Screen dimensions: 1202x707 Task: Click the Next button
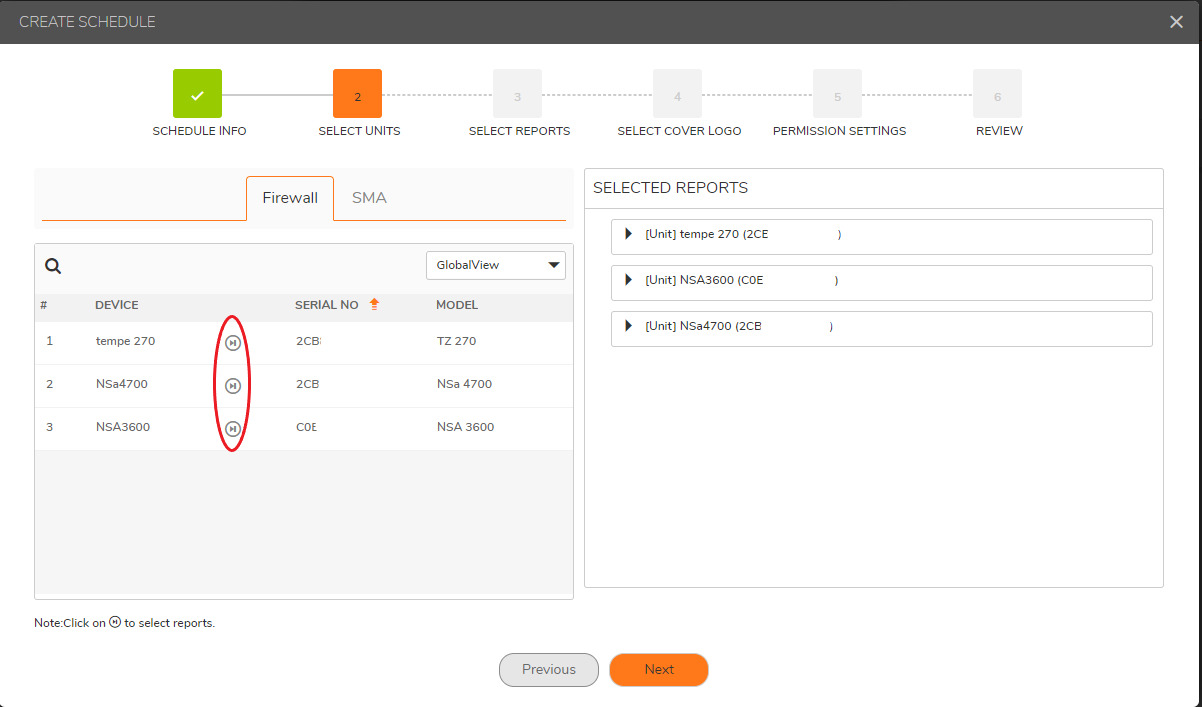(658, 670)
